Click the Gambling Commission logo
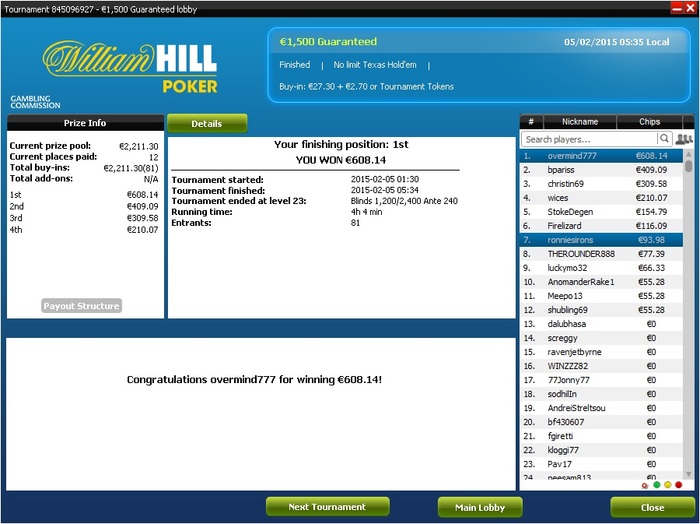Image resolution: width=700 pixels, height=524 pixels. click(35, 102)
